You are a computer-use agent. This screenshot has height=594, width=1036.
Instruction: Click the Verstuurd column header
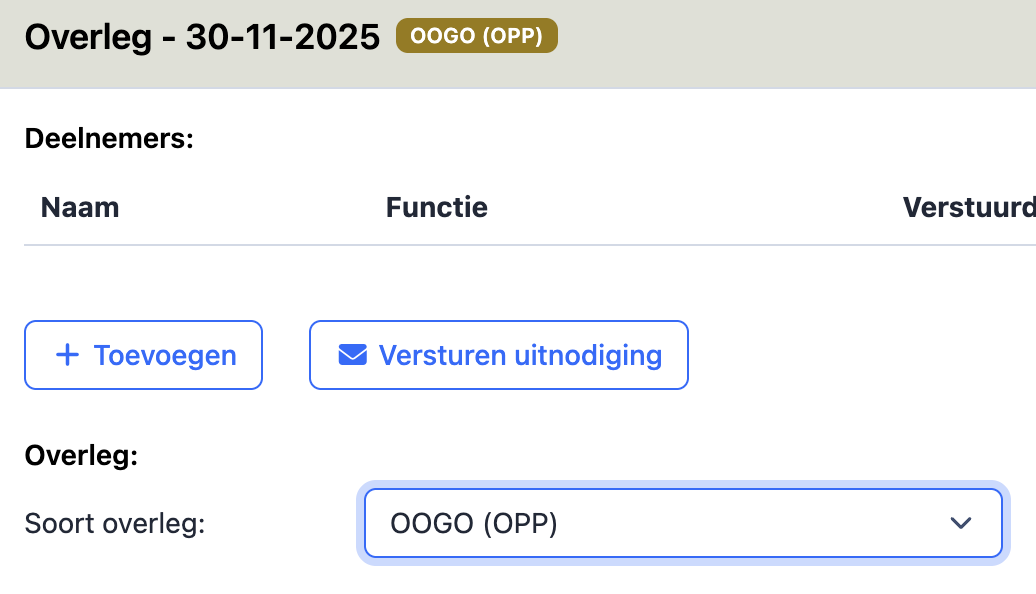968,207
